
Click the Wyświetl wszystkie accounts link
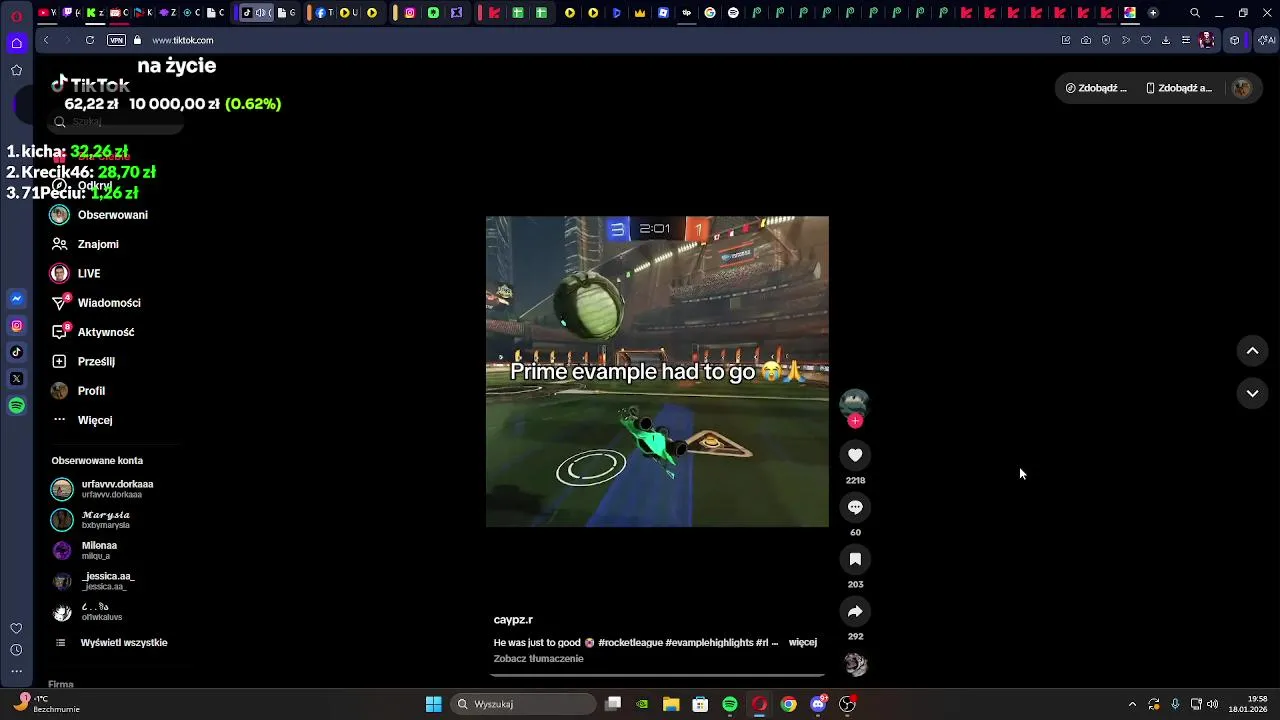click(x=123, y=643)
